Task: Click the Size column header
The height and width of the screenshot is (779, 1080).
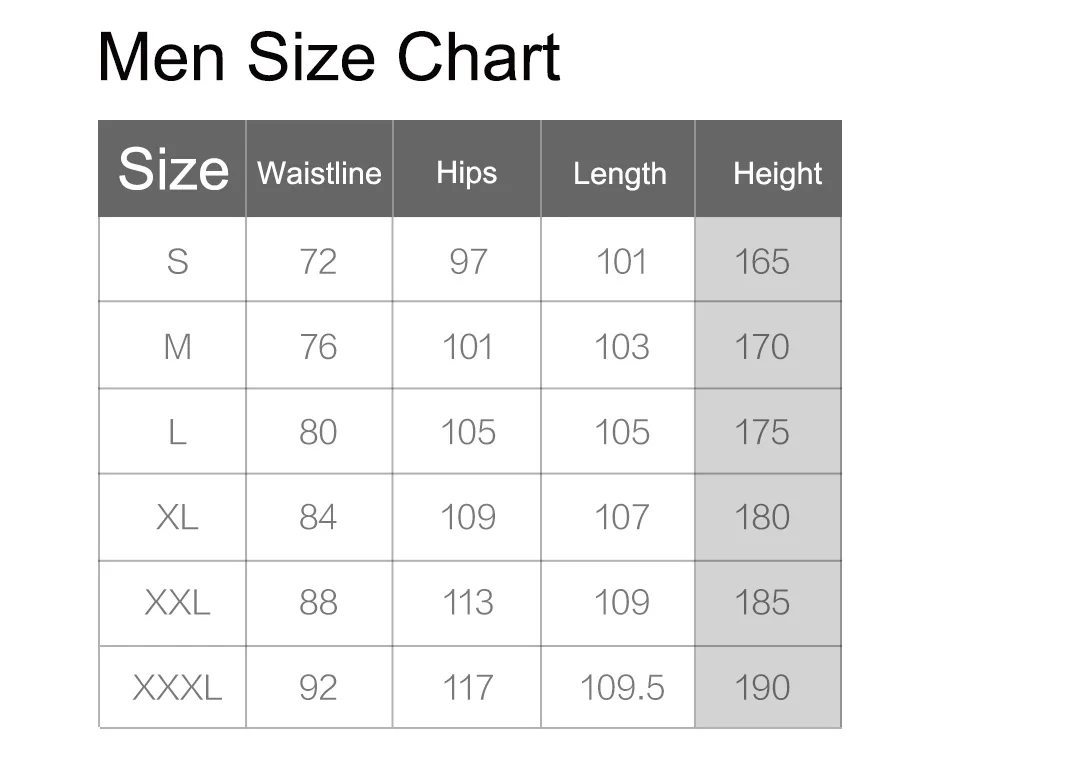Action: [173, 169]
